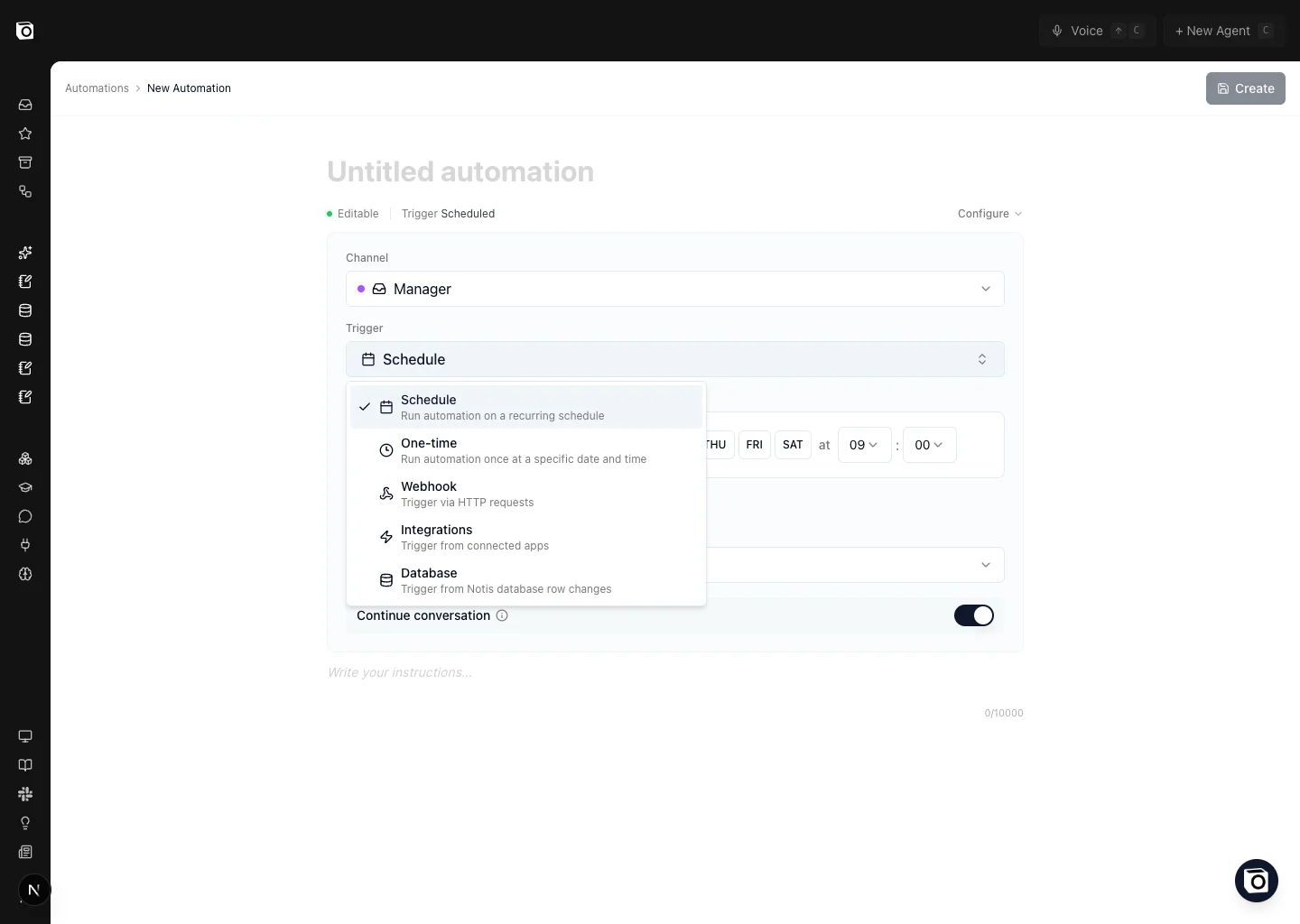The height and width of the screenshot is (924, 1300).
Task: Toggle the SAT day button
Action: click(793, 445)
